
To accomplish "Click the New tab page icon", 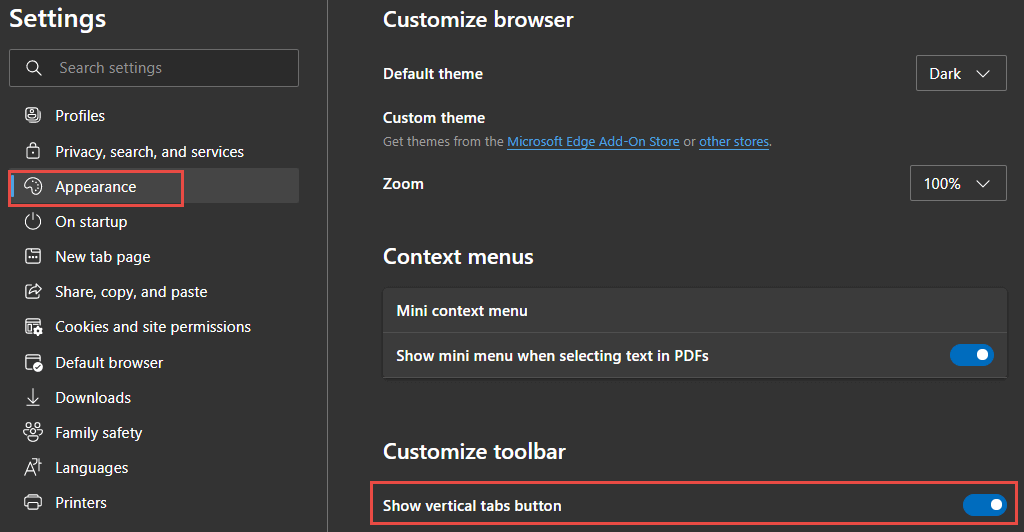I will (33, 257).
